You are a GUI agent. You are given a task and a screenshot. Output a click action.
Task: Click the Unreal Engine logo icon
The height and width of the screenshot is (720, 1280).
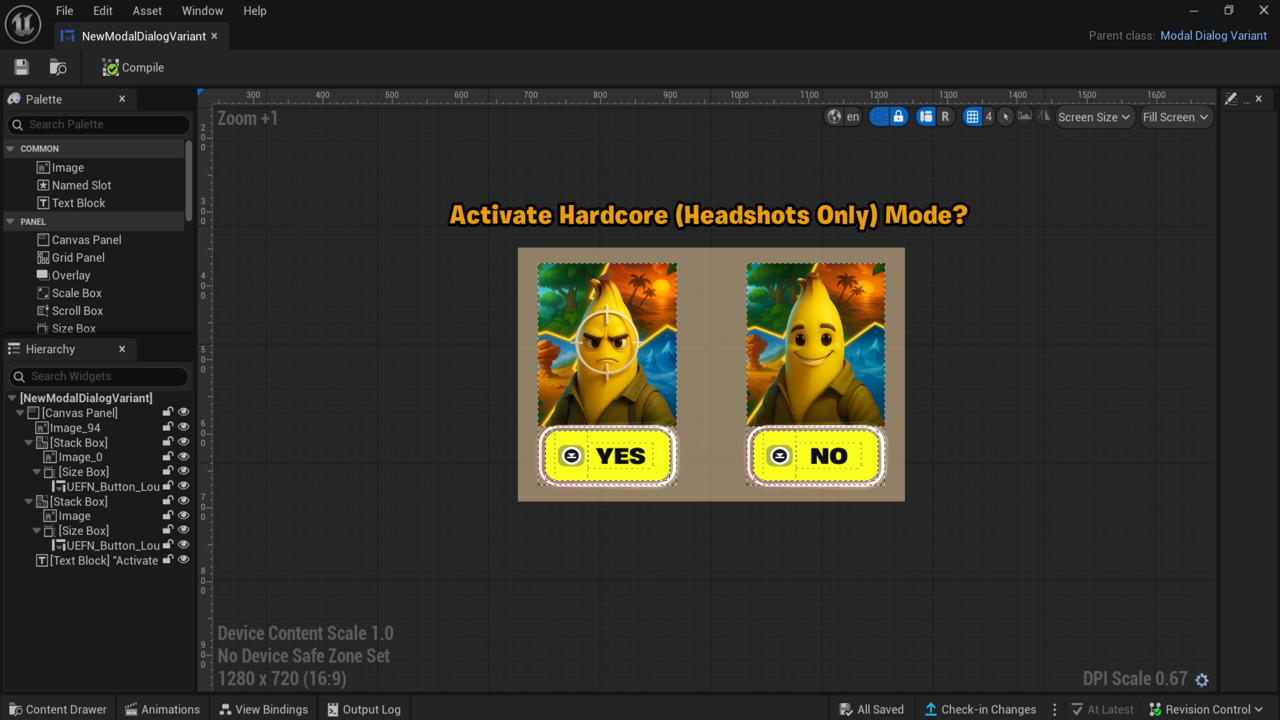click(22, 23)
